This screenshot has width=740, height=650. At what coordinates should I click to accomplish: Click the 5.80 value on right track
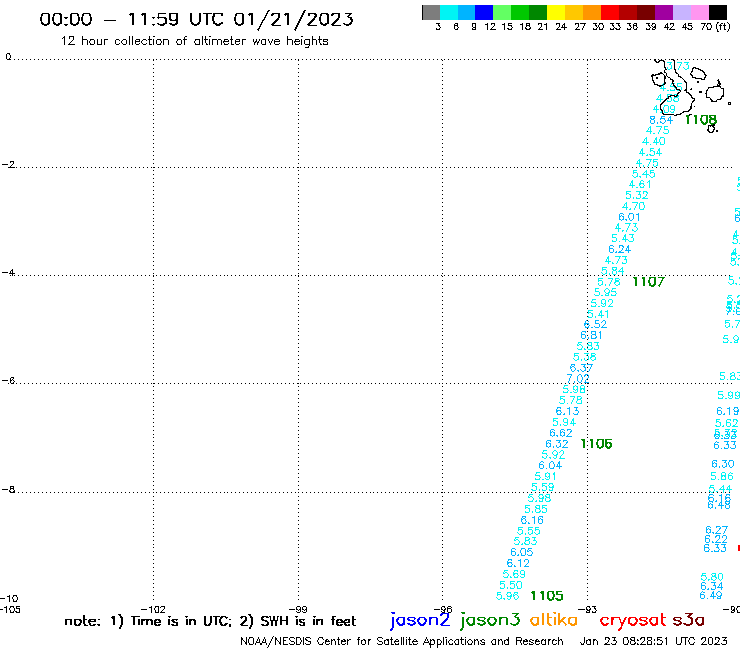tap(712, 577)
